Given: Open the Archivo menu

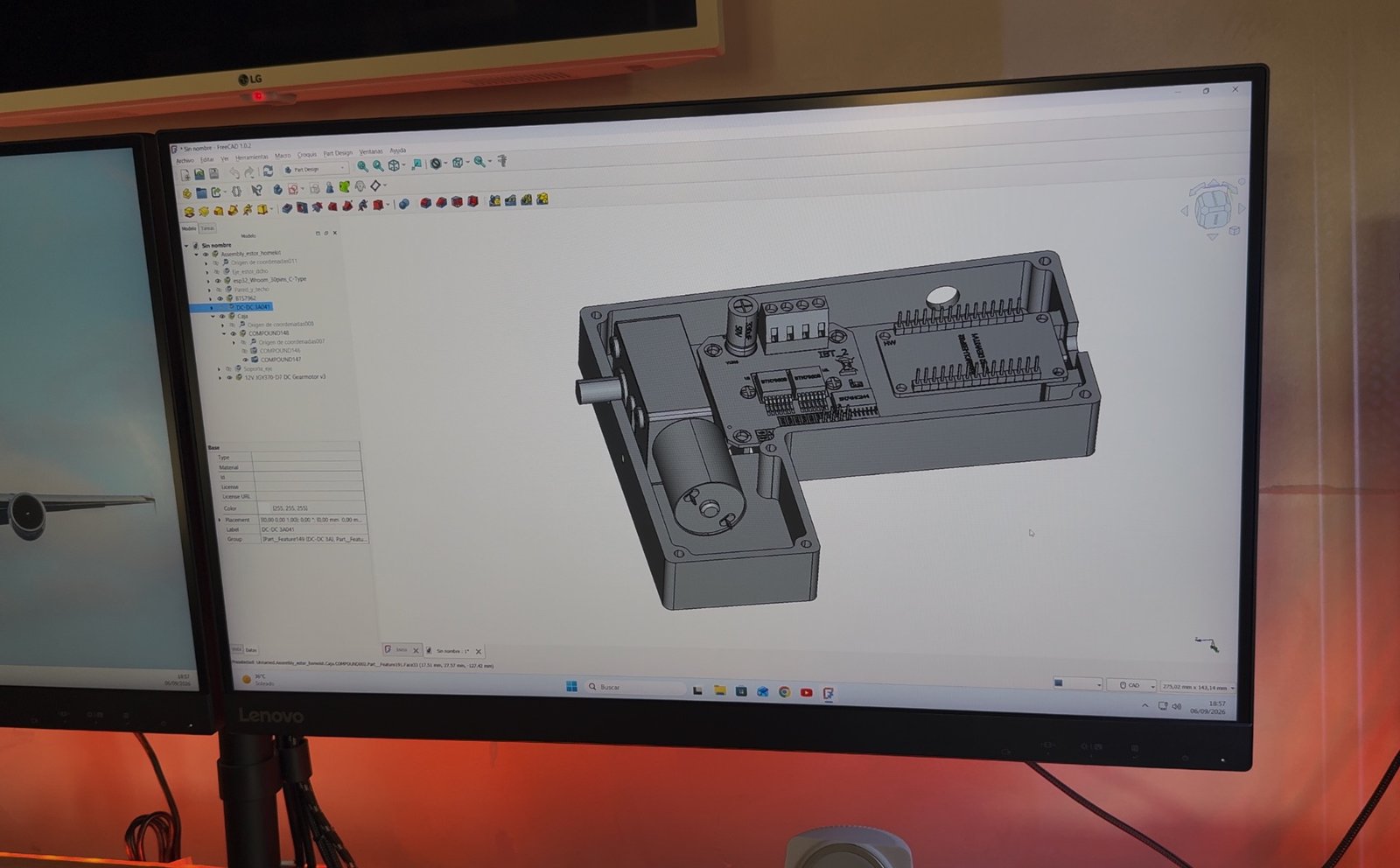Looking at the screenshot, I should pos(185,160).
